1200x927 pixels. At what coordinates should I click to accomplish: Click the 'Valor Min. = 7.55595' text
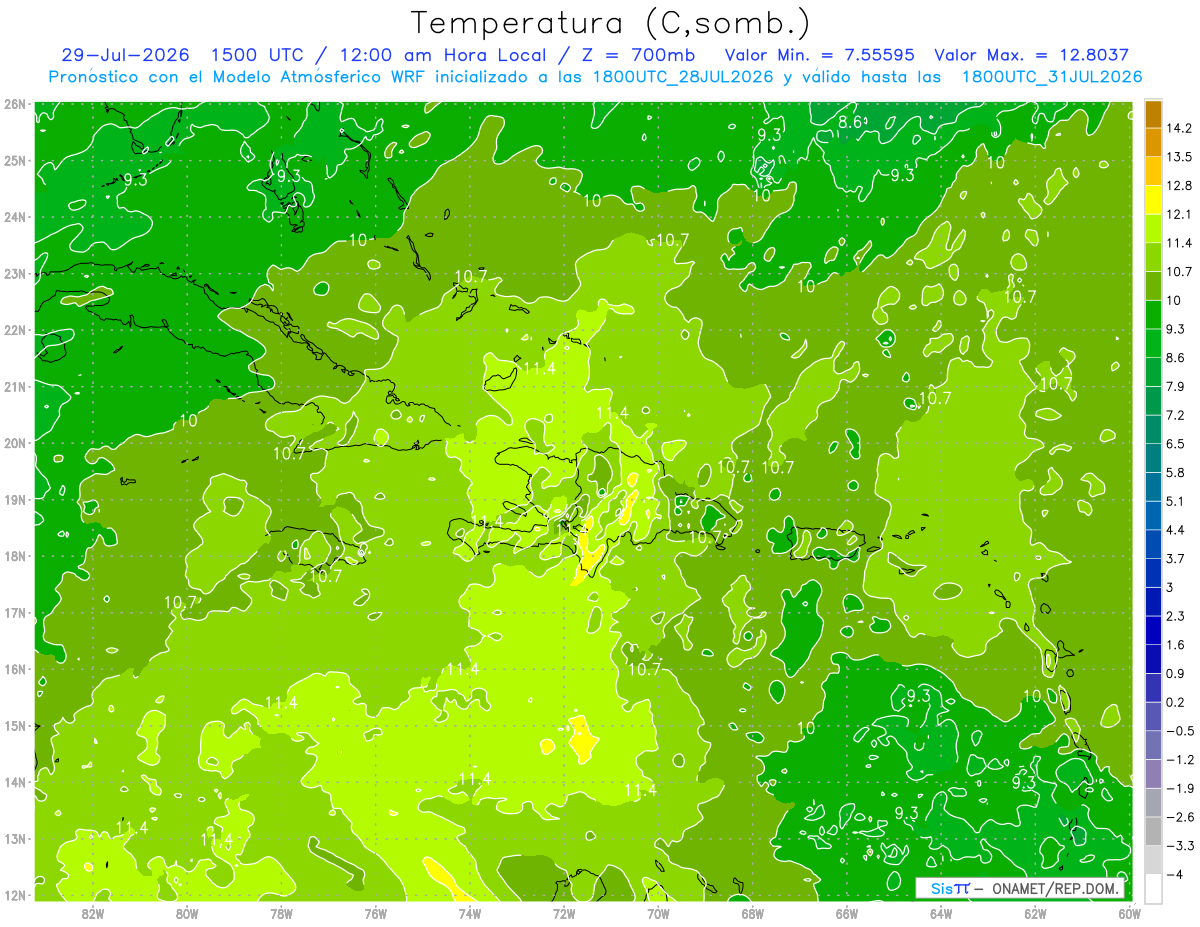click(x=819, y=55)
